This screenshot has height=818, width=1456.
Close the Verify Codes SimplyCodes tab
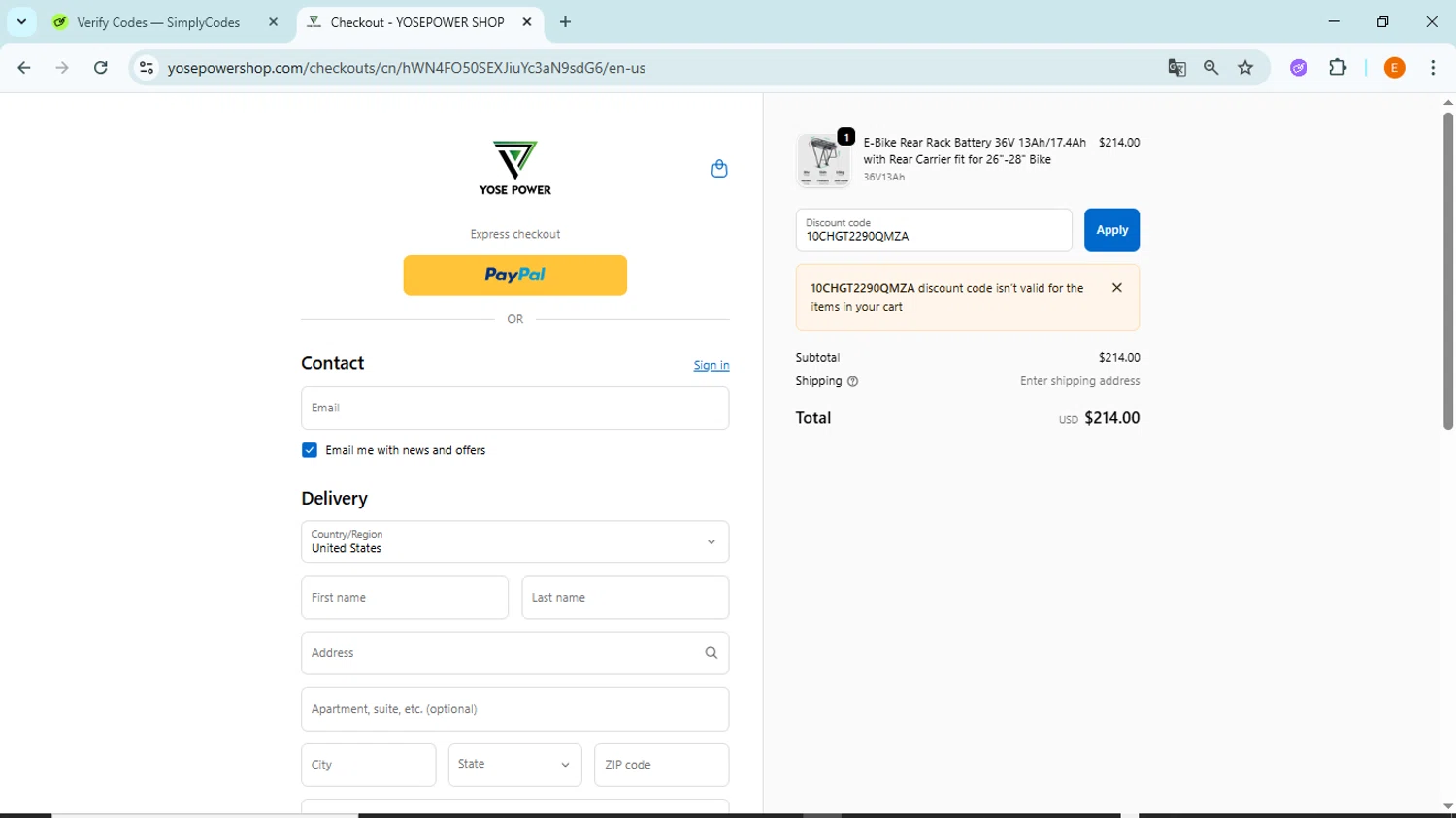coord(273,22)
